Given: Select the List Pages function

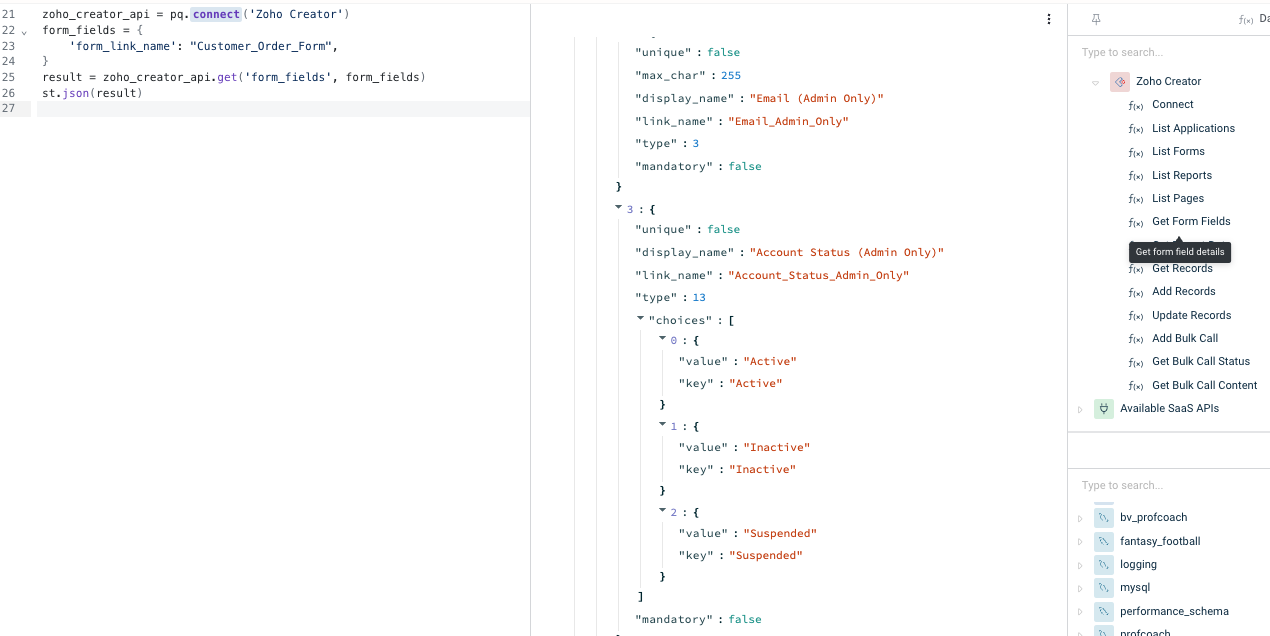Looking at the screenshot, I should click(1178, 198).
